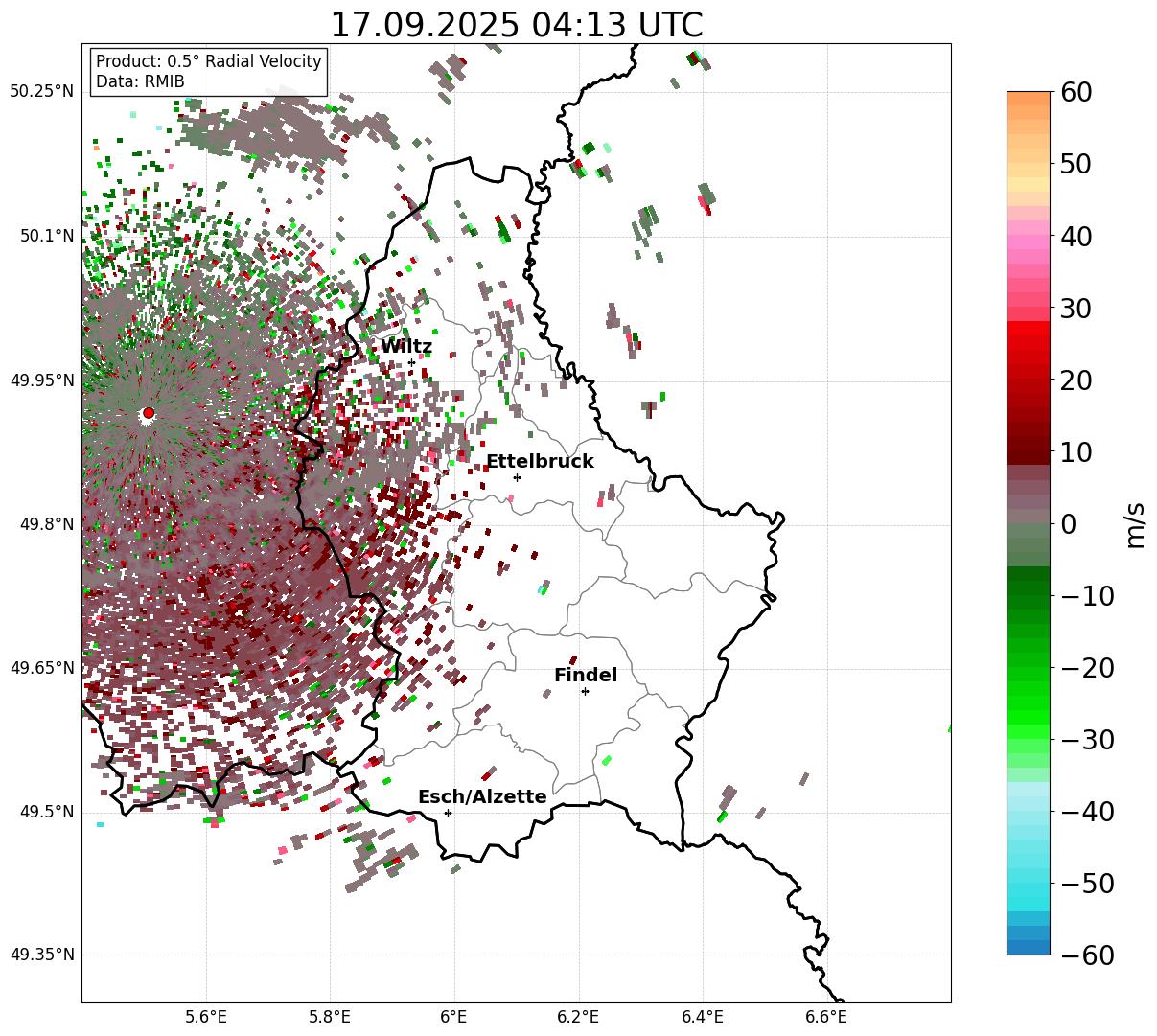Click the 6°E longitude label
The height and width of the screenshot is (1036, 1157).
click(x=454, y=1017)
